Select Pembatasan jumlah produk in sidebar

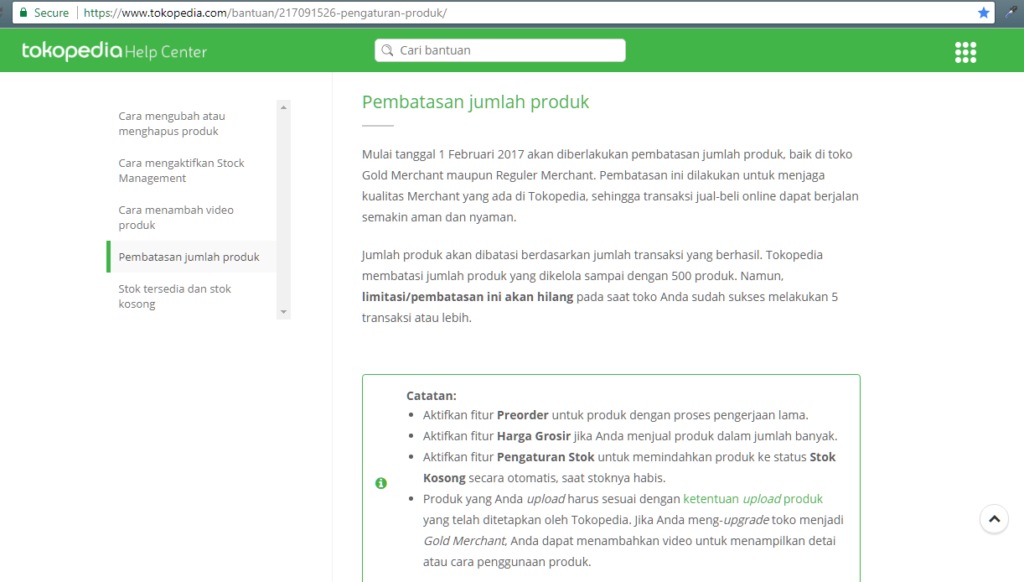pos(189,257)
